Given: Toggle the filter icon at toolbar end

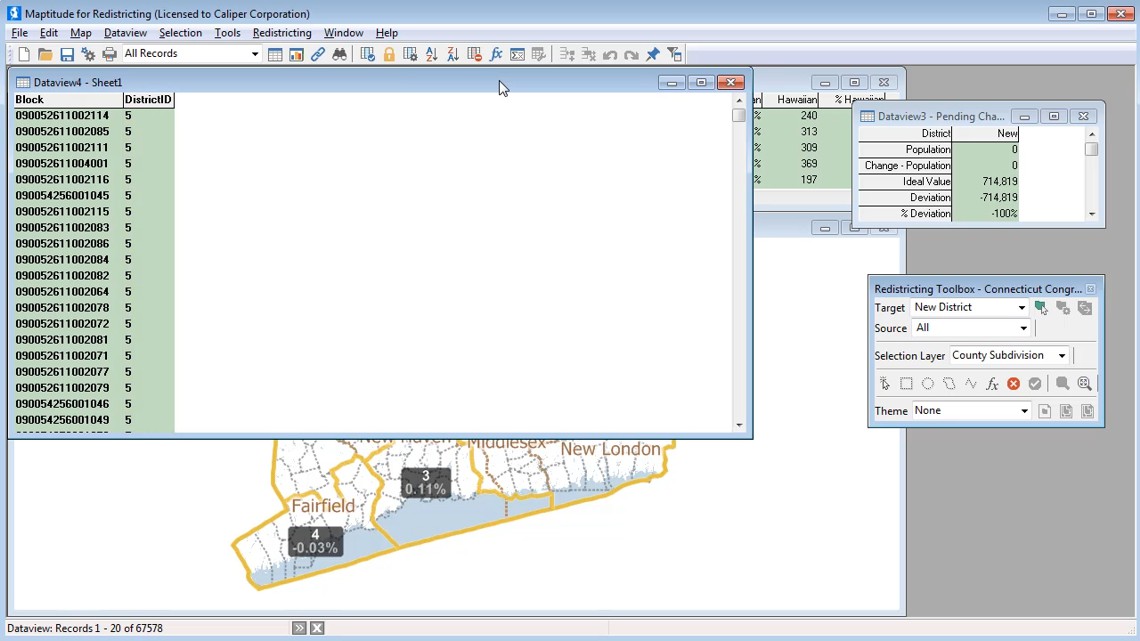Looking at the screenshot, I should [675, 54].
